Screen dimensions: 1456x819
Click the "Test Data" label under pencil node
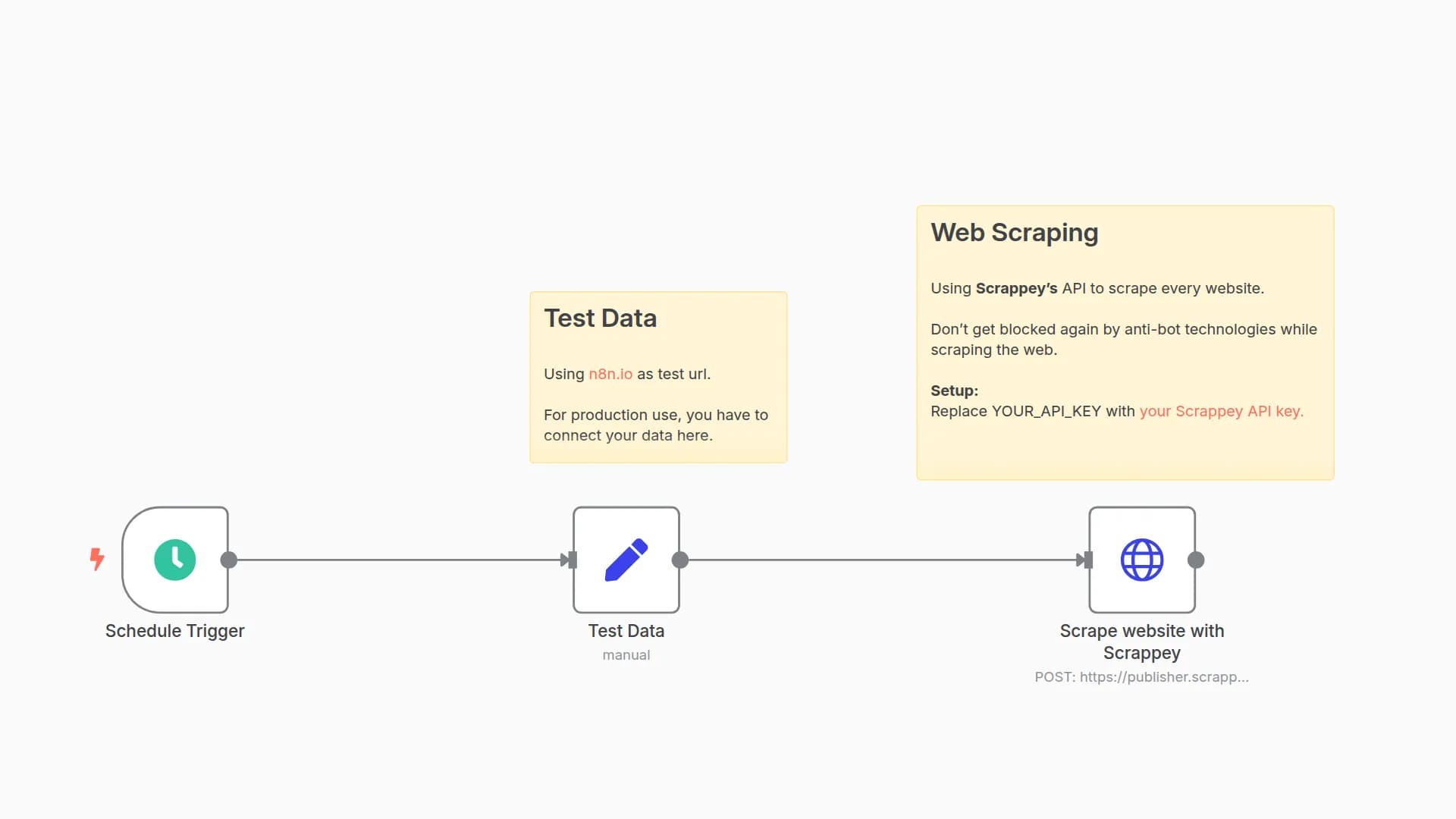(x=626, y=631)
